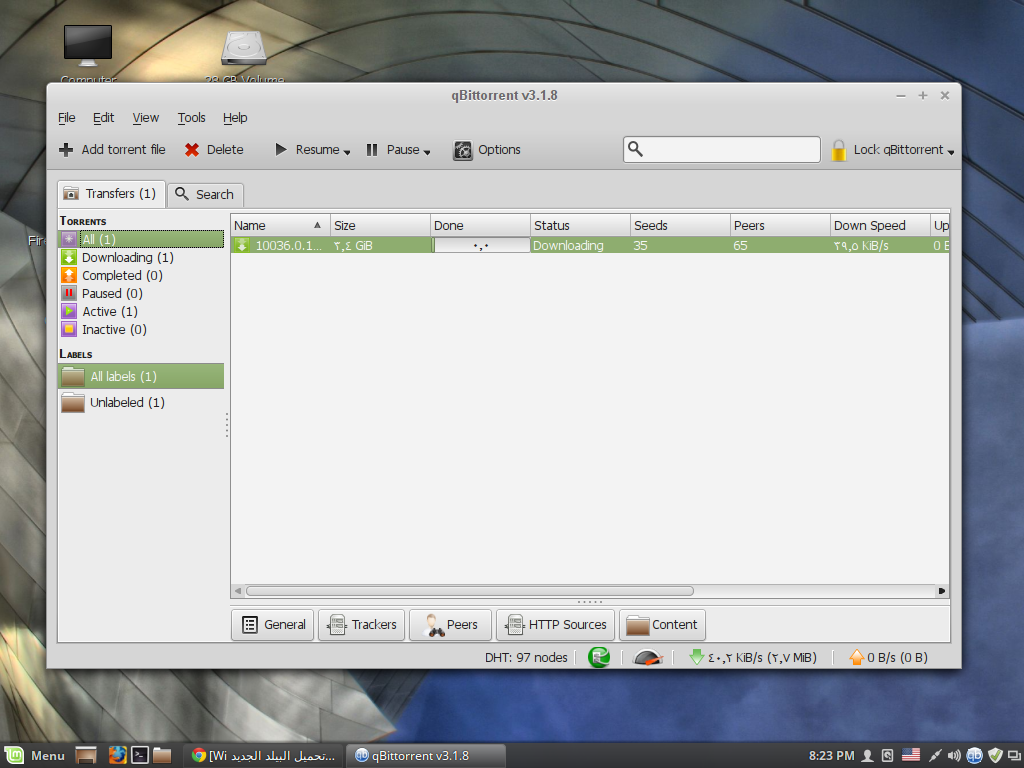The image size is (1024, 768).
Task: Click the qBittorrent tray icon
Action: (x=974, y=756)
